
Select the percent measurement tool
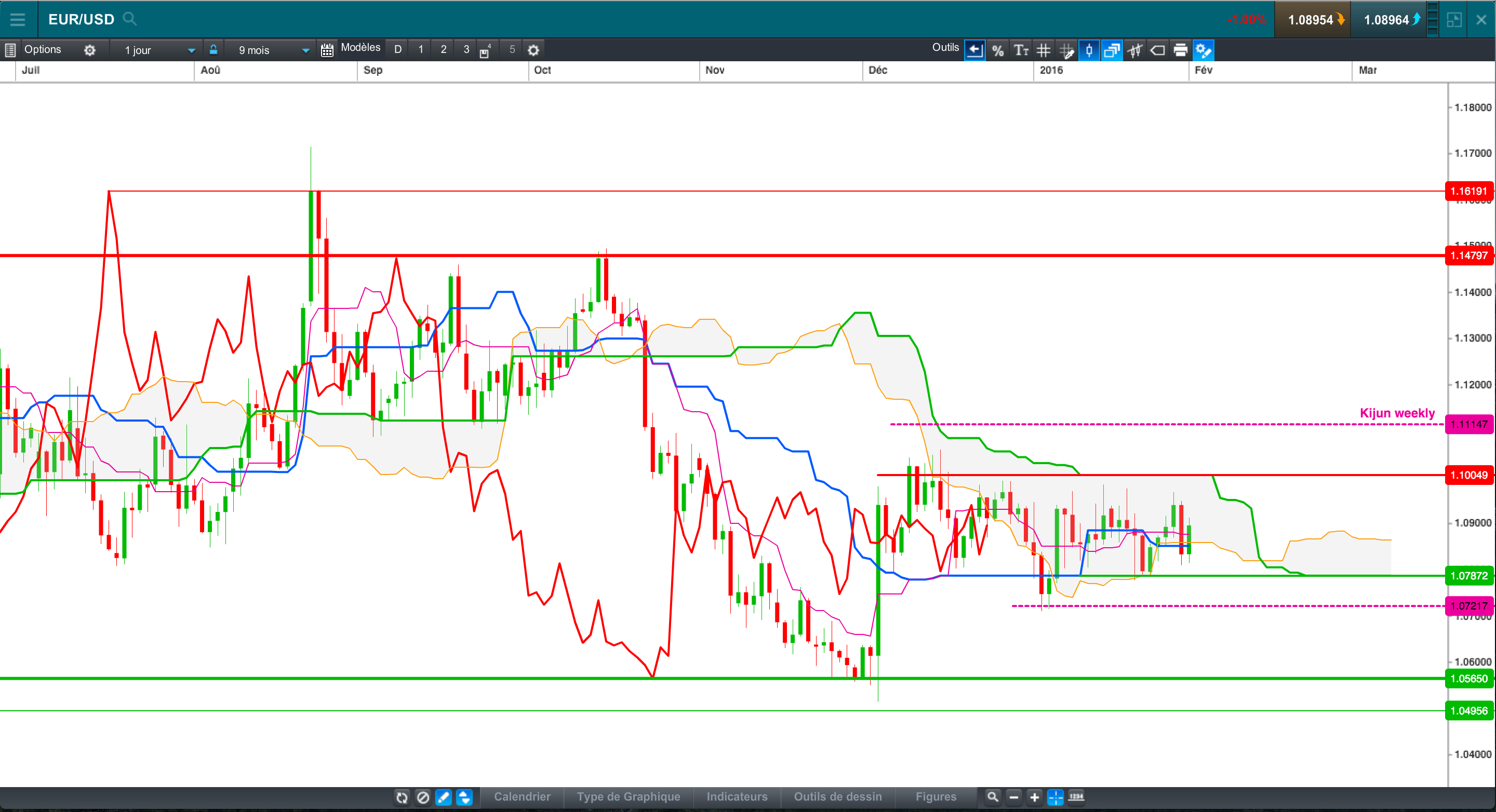[x=997, y=50]
